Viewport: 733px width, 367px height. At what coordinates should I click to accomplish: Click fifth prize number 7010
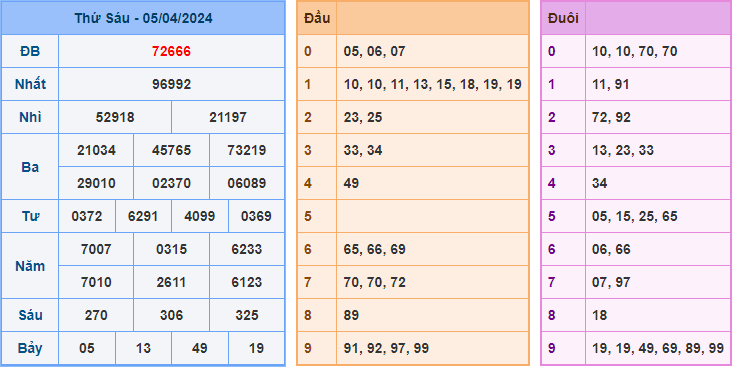96,282
